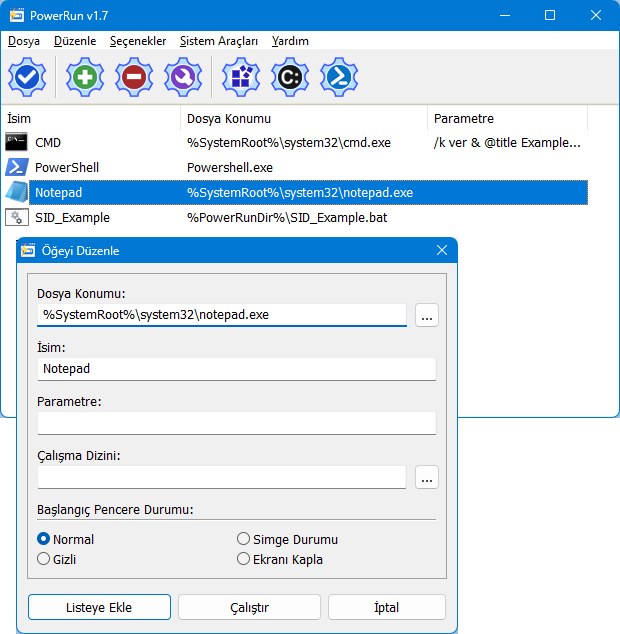The image size is (620, 634).
Task: Click the PowerShell row icon
Action: [16, 167]
